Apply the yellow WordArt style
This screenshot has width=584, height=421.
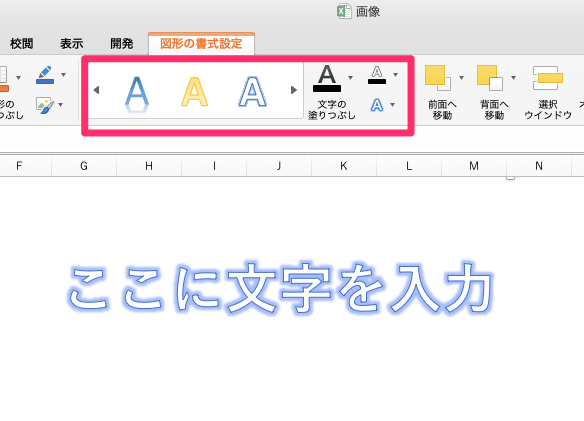194,92
